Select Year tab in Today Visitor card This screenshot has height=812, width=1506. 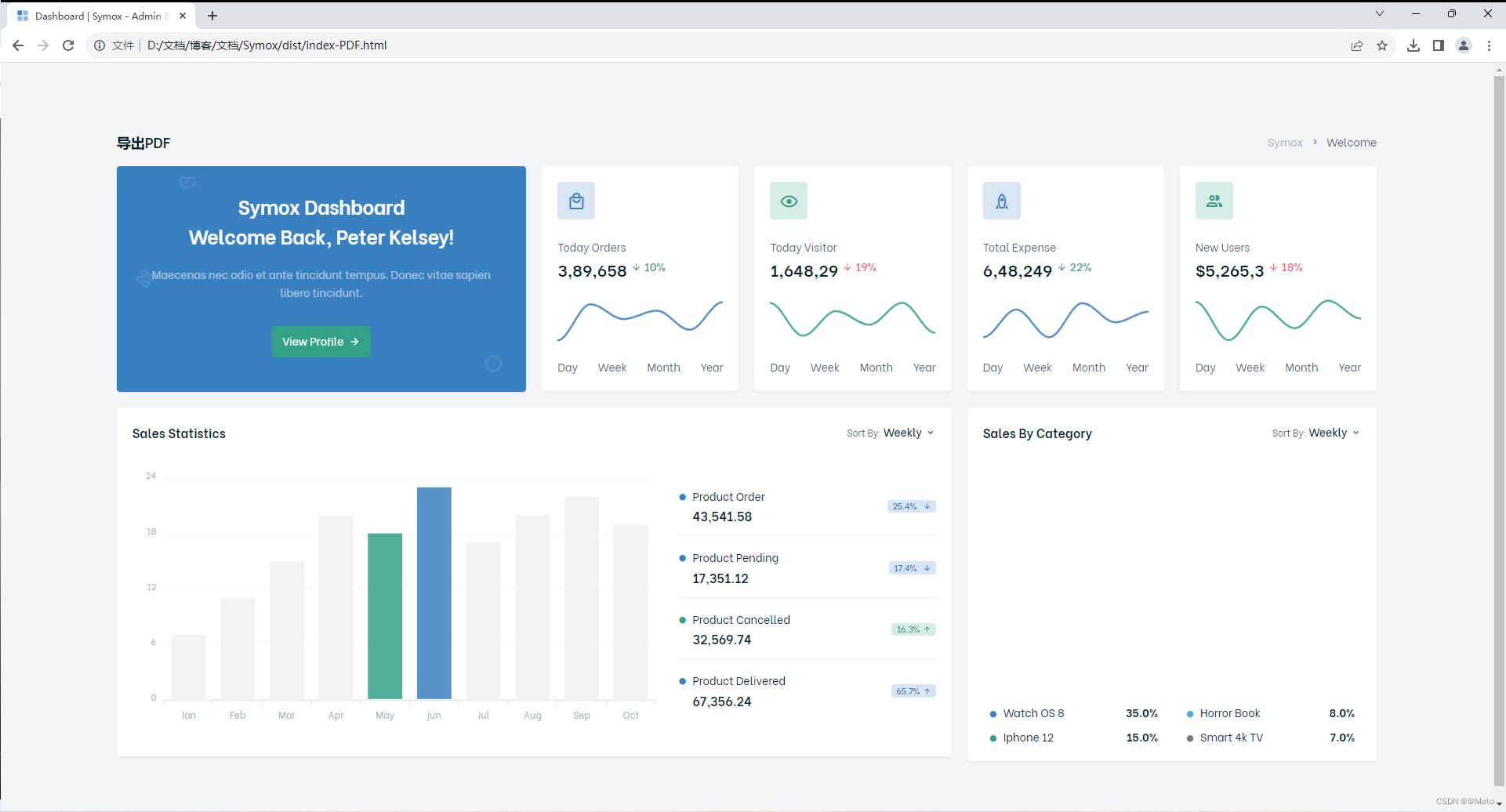[x=924, y=368]
